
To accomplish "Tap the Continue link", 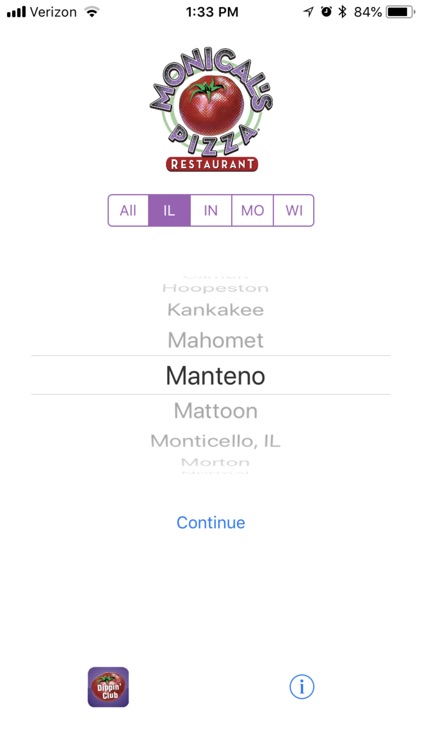I will click(x=211, y=522).
